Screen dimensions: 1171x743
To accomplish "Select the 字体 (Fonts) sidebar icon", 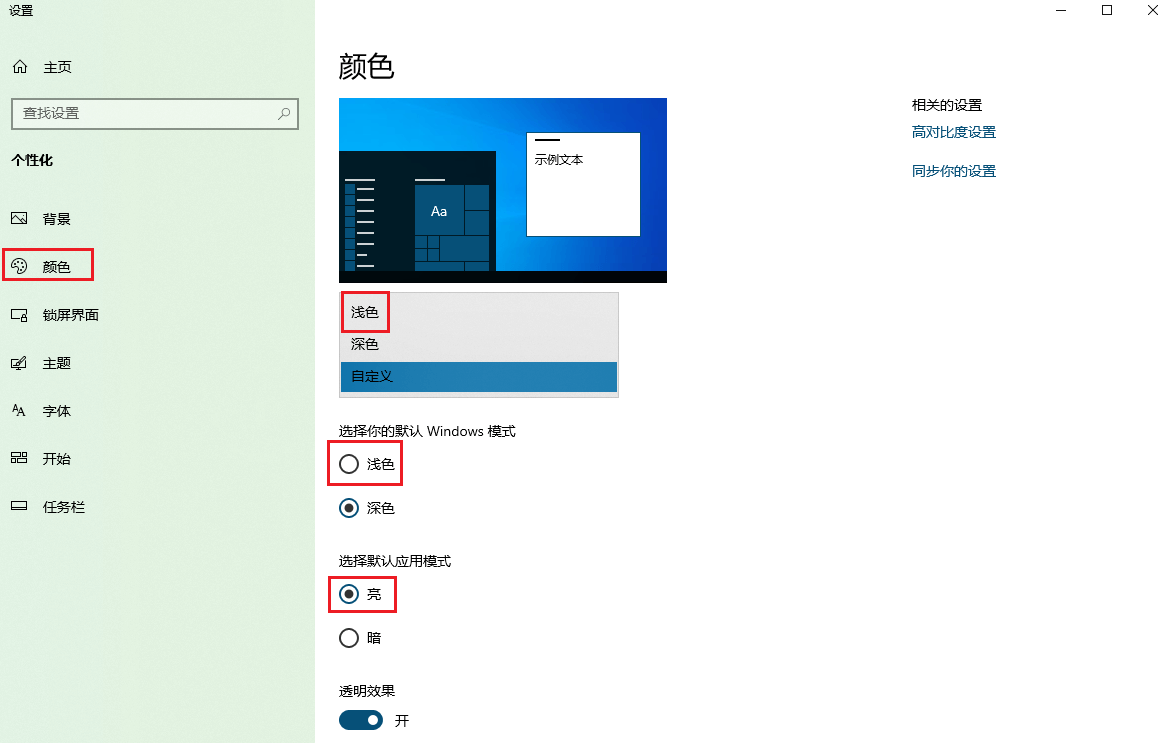I will (21, 410).
